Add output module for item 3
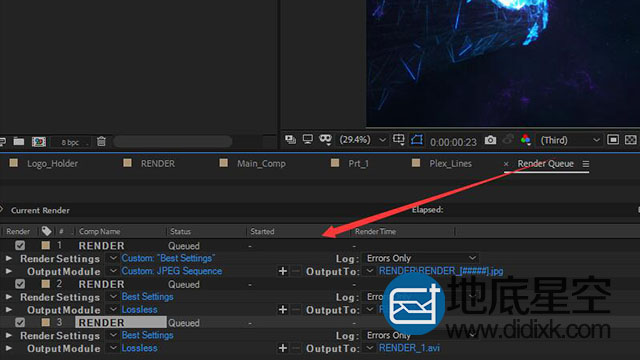Viewport: 640px width, 360px height. (x=282, y=348)
